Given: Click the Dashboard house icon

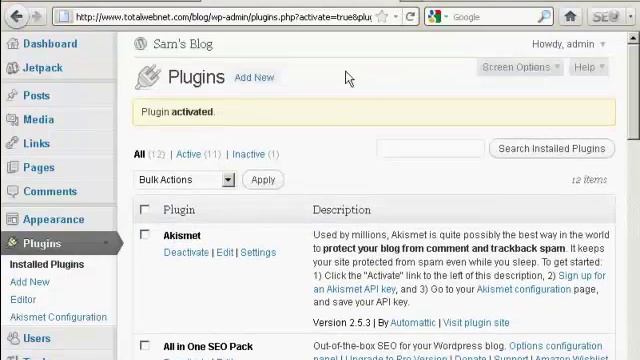Looking at the screenshot, I should (13, 44).
